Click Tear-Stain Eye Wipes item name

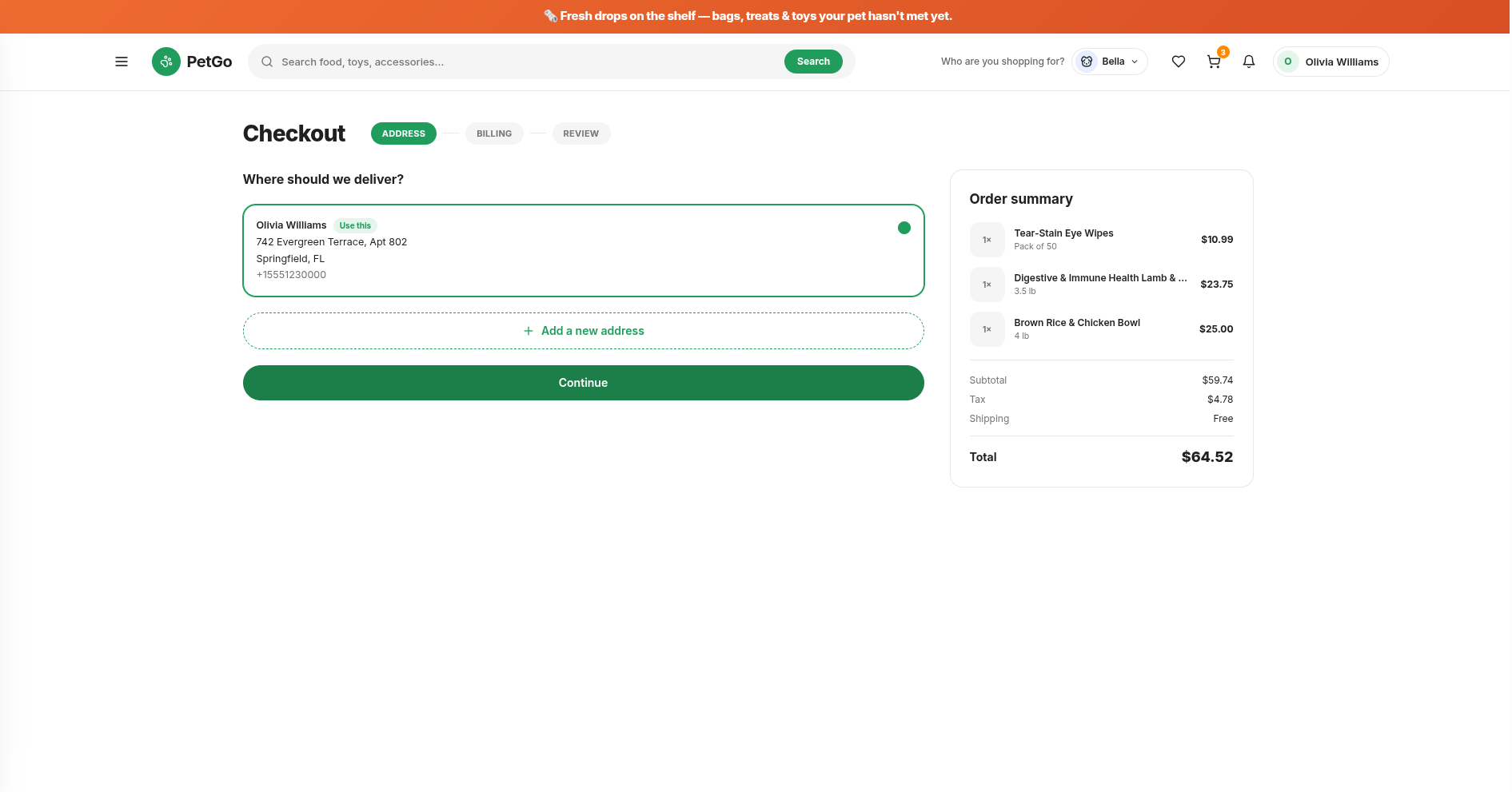click(1064, 233)
